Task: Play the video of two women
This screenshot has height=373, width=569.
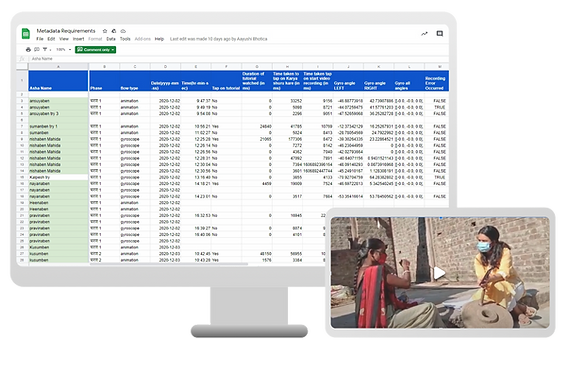Action: 439,273
